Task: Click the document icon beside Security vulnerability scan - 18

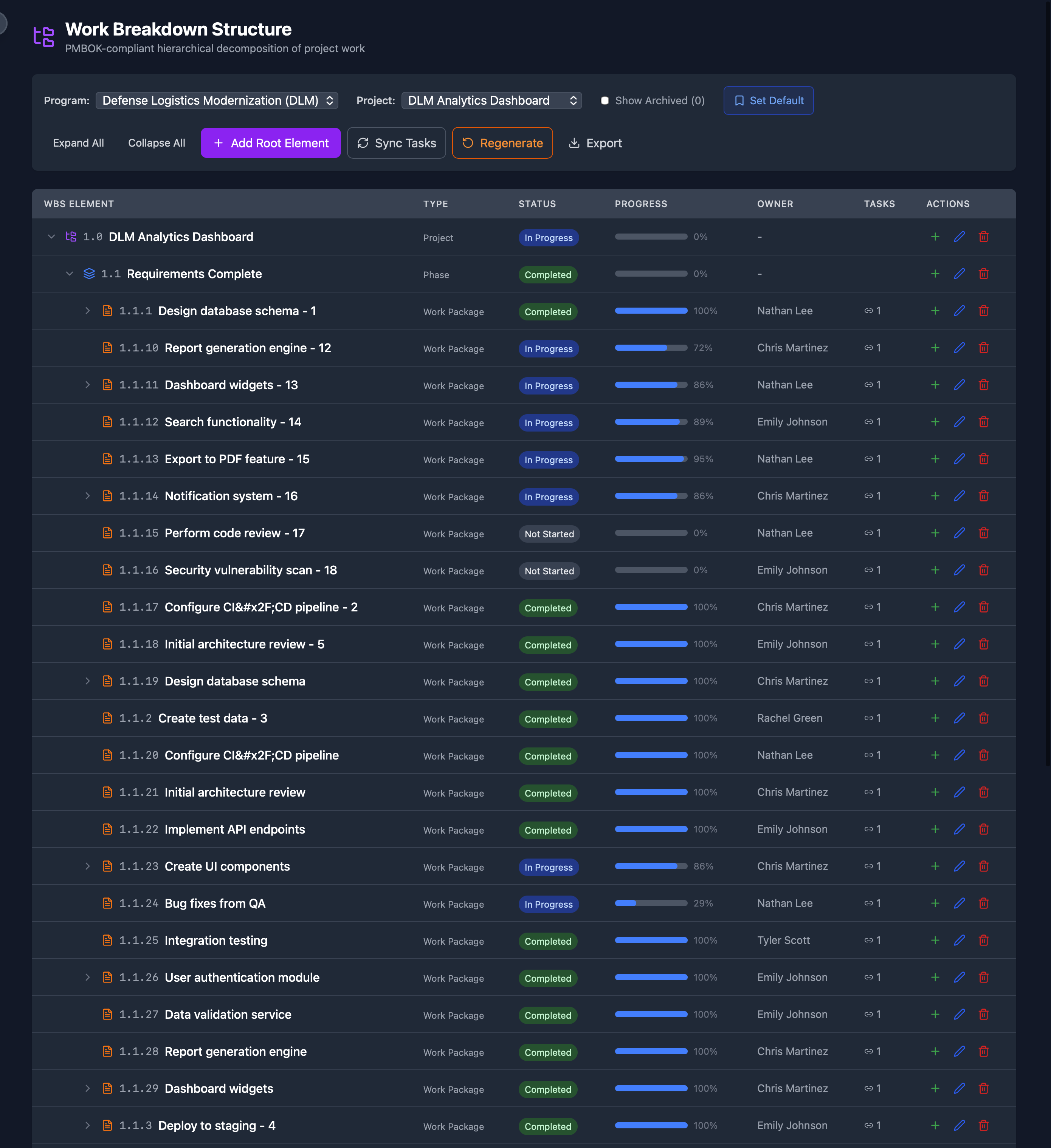Action: click(x=107, y=570)
